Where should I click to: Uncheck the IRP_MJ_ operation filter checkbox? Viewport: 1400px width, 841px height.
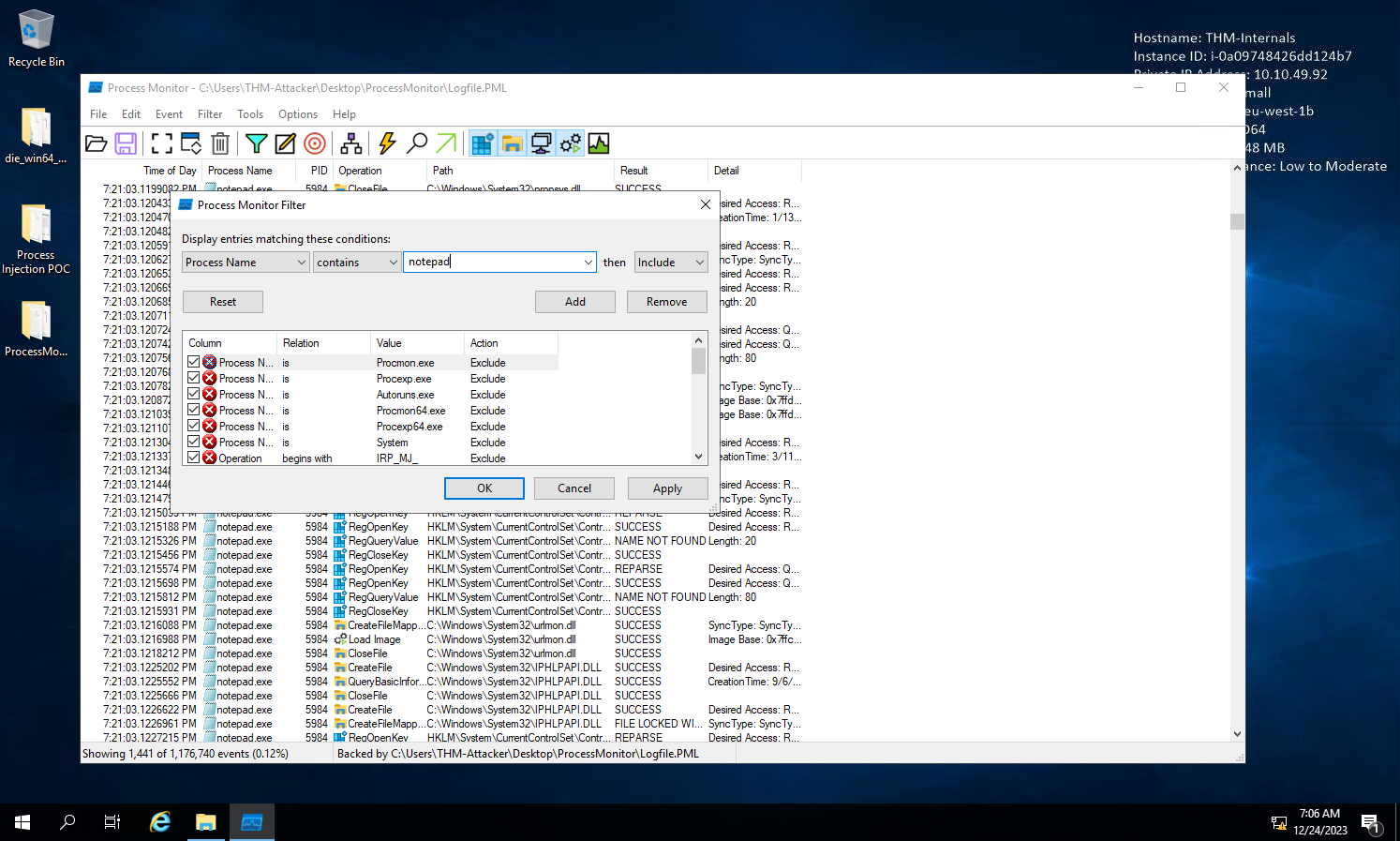click(194, 458)
